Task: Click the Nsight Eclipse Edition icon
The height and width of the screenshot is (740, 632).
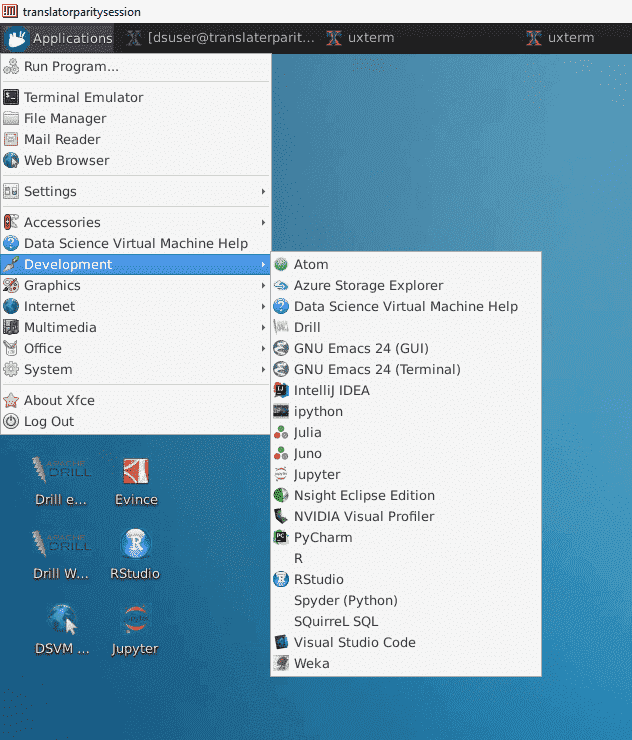Action: [x=281, y=495]
